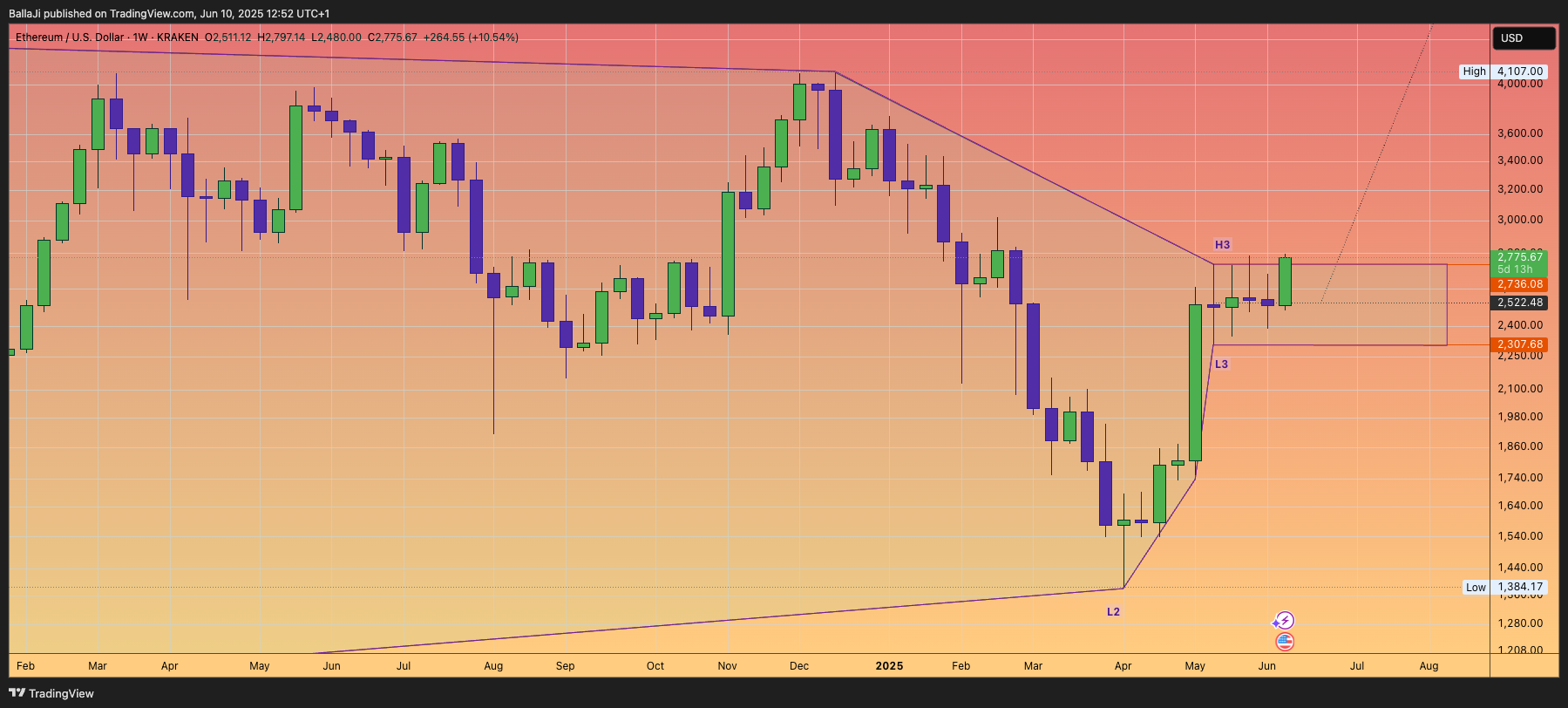This screenshot has width=1568, height=708.
Task: Select the L2 annotation label
Action: point(1113,612)
